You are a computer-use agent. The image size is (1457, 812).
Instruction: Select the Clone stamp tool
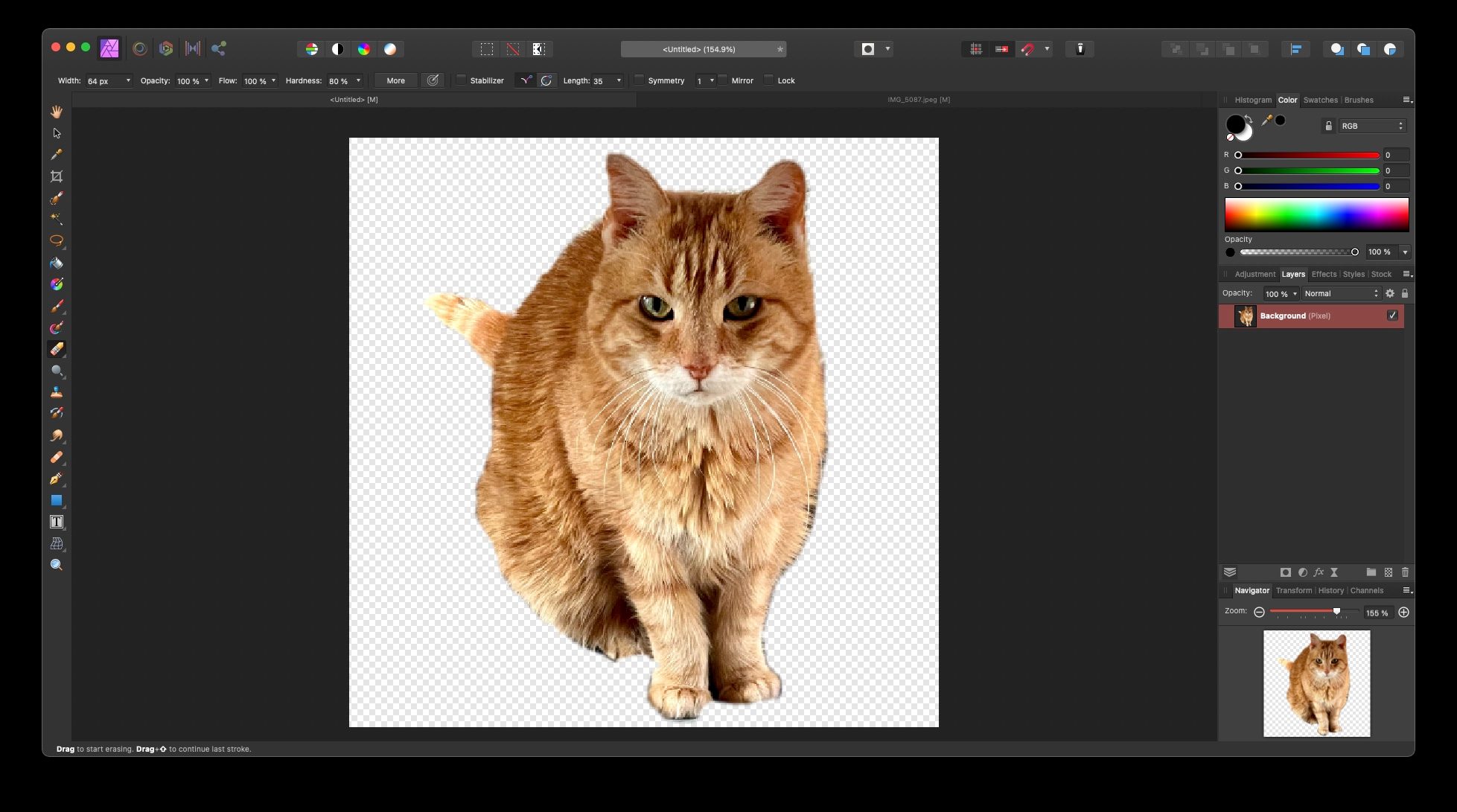[57, 392]
